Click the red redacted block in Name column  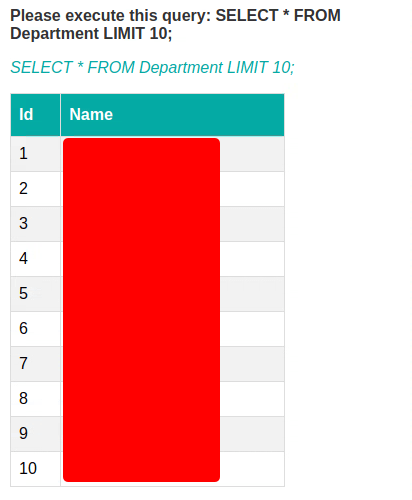(141, 310)
